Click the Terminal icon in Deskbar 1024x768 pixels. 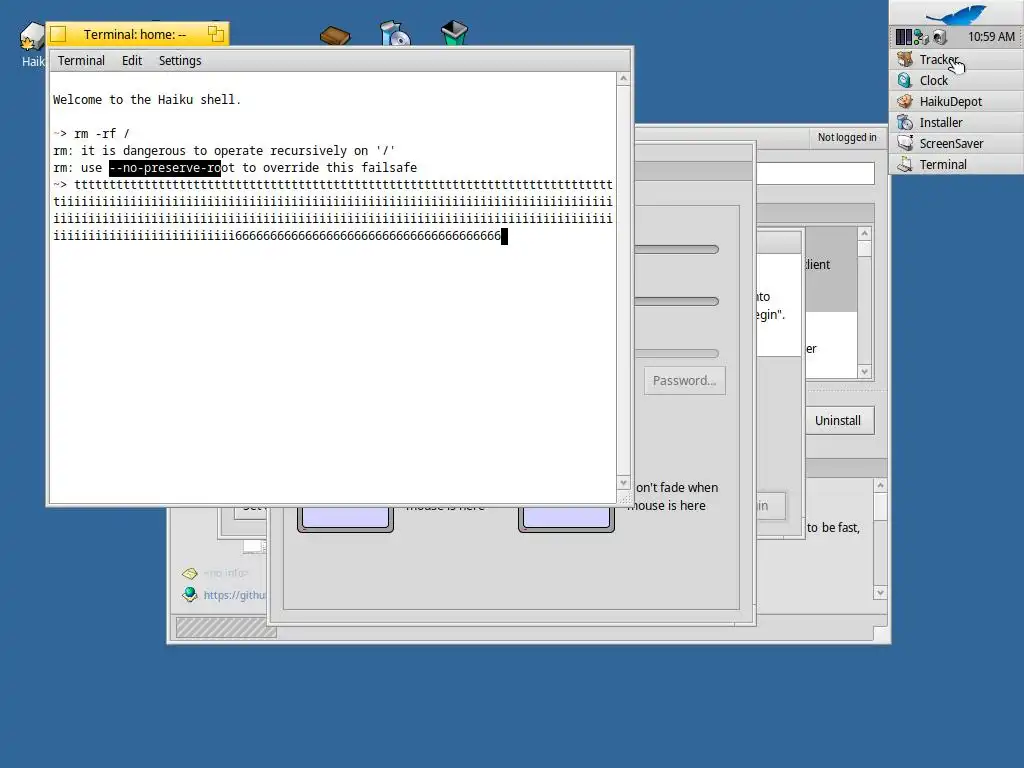pyautogui.click(x=904, y=164)
